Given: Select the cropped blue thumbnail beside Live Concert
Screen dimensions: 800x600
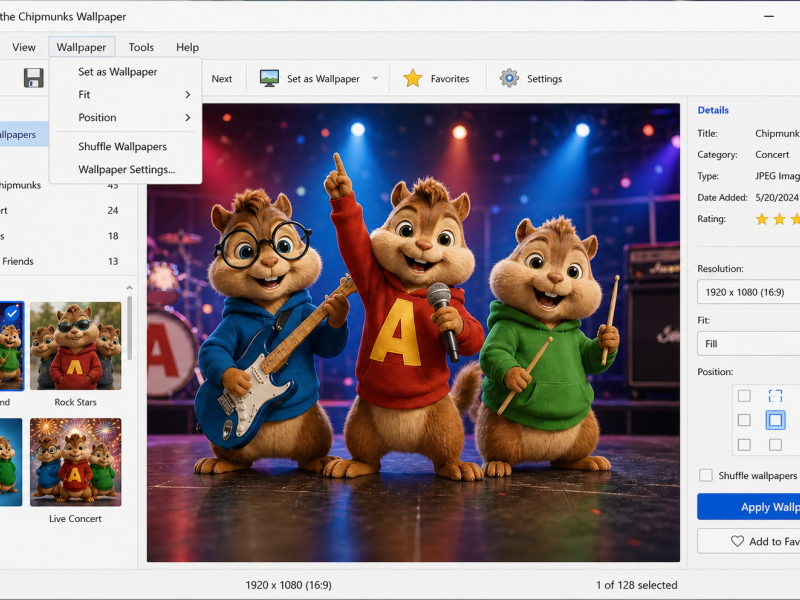Looking at the screenshot, I should click(11, 462).
